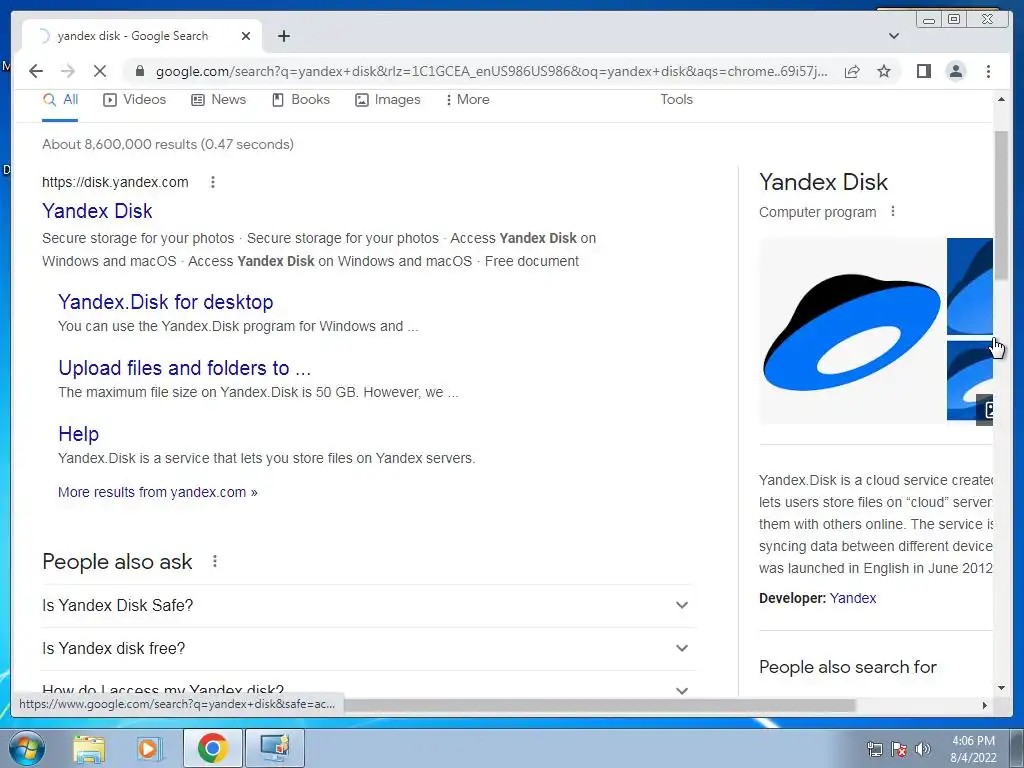The height and width of the screenshot is (768, 1024).
Task: Click the padlock site info icon
Action: tap(139, 71)
